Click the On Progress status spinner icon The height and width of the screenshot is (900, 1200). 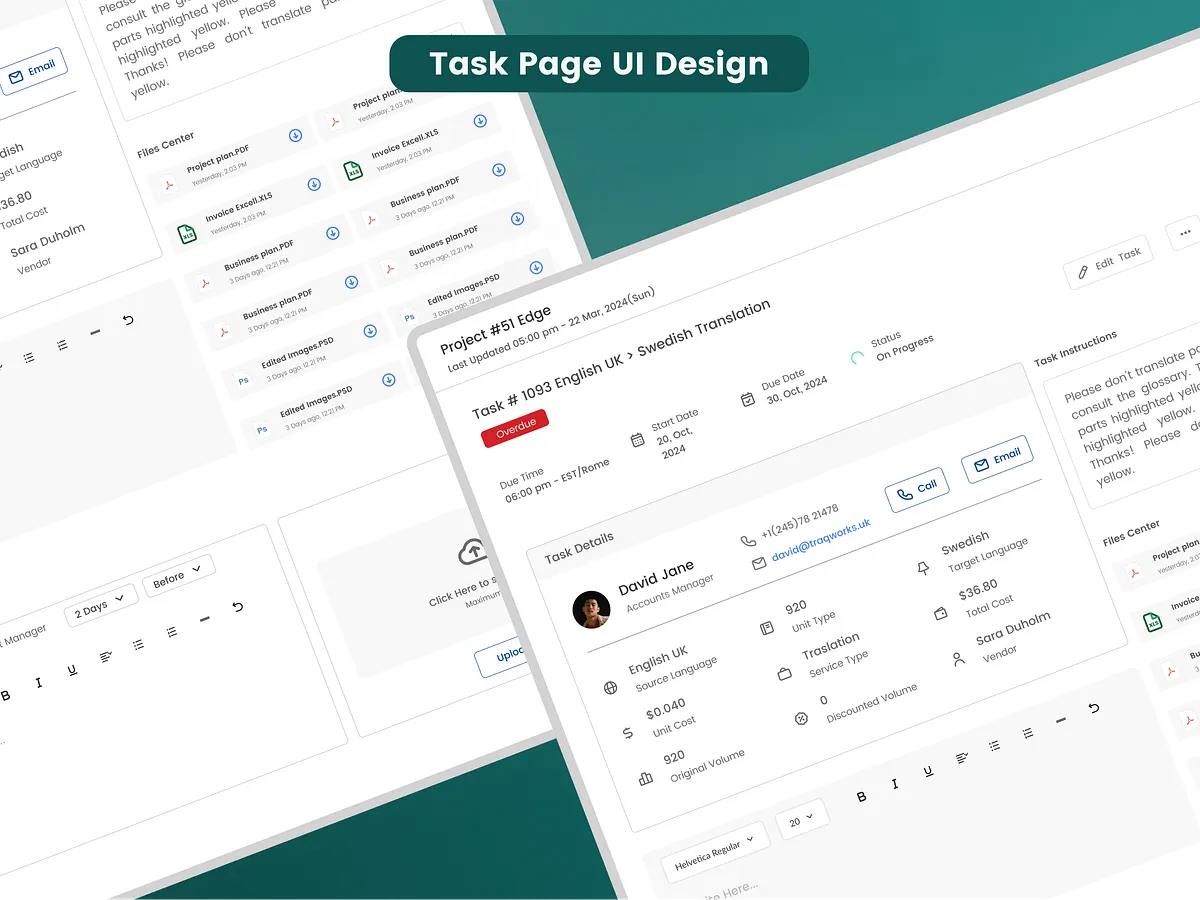pos(857,358)
